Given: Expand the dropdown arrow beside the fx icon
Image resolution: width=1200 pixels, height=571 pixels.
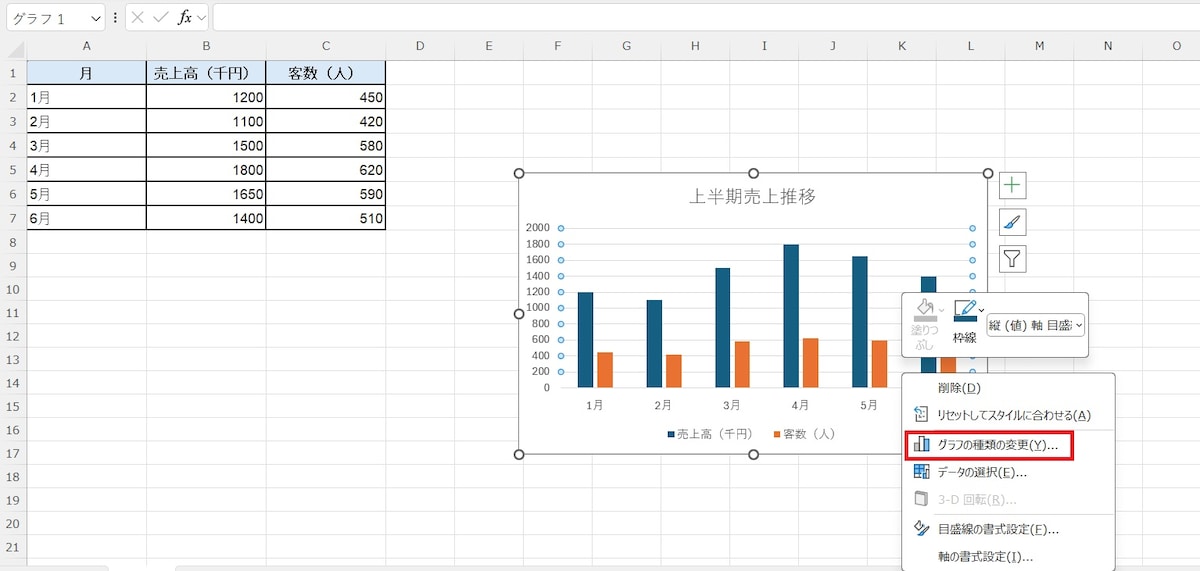Looking at the screenshot, I should (202, 18).
